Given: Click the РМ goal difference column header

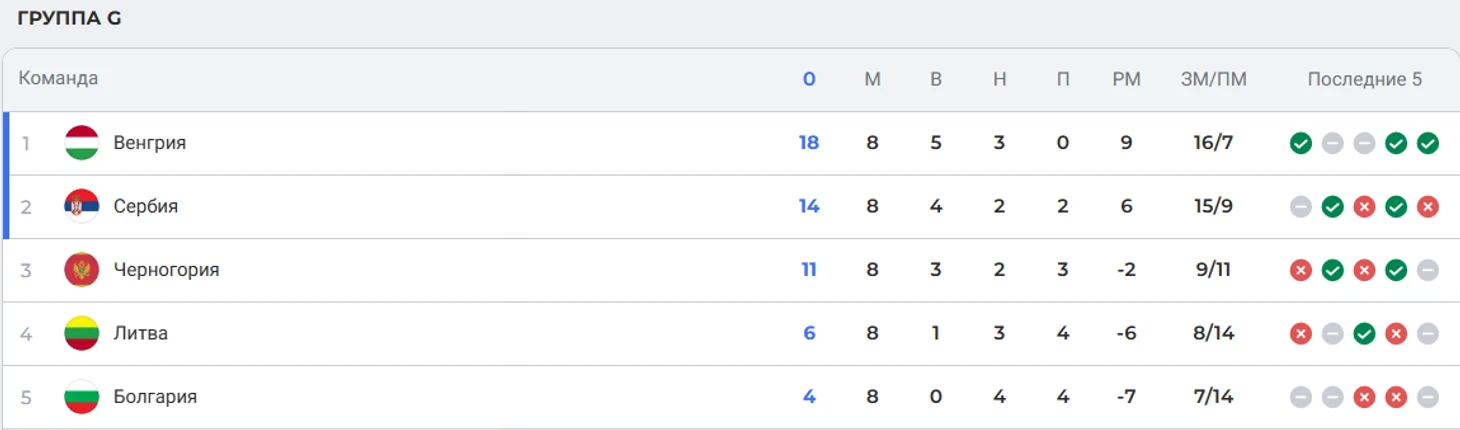Looking at the screenshot, I should click(x=1126, y=79).
